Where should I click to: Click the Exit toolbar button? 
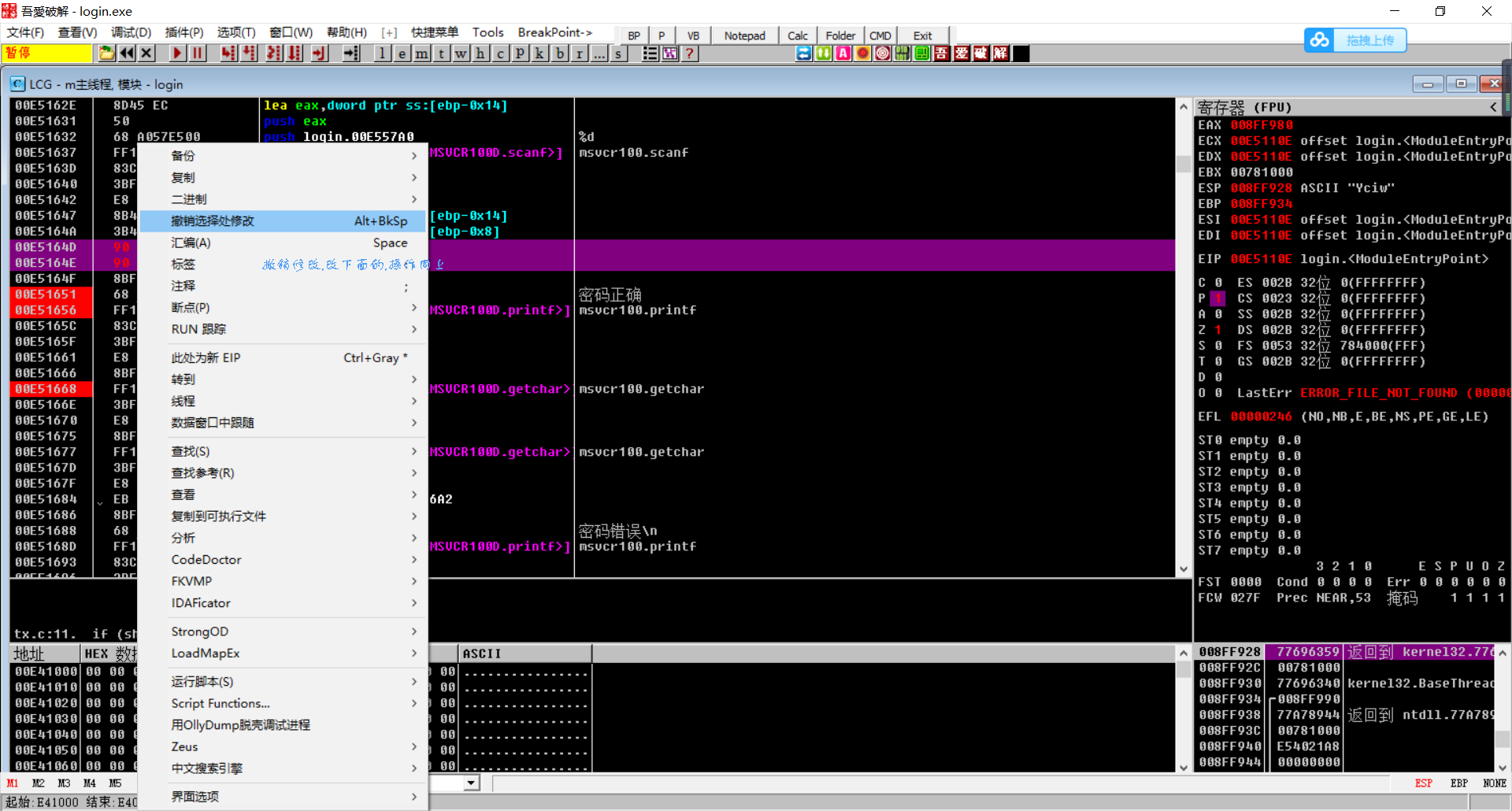pos(923,35)
